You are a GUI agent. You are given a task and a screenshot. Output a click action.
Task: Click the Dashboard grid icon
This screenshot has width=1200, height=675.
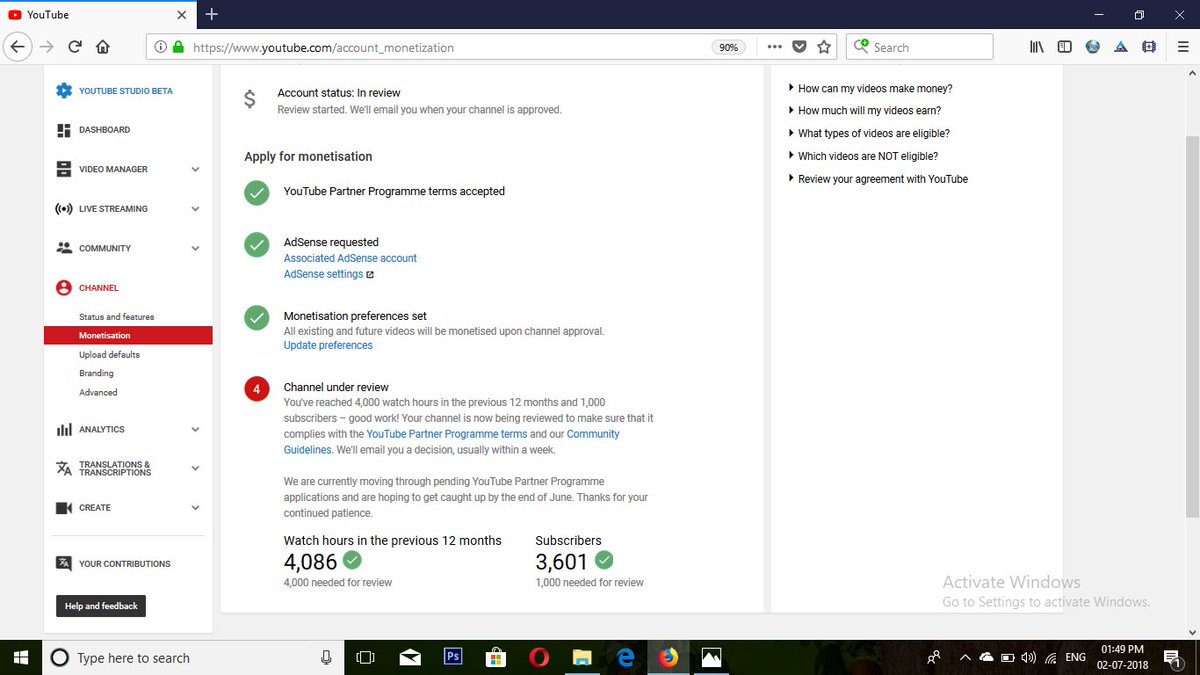pyautogui.click(x=64, y=130)
